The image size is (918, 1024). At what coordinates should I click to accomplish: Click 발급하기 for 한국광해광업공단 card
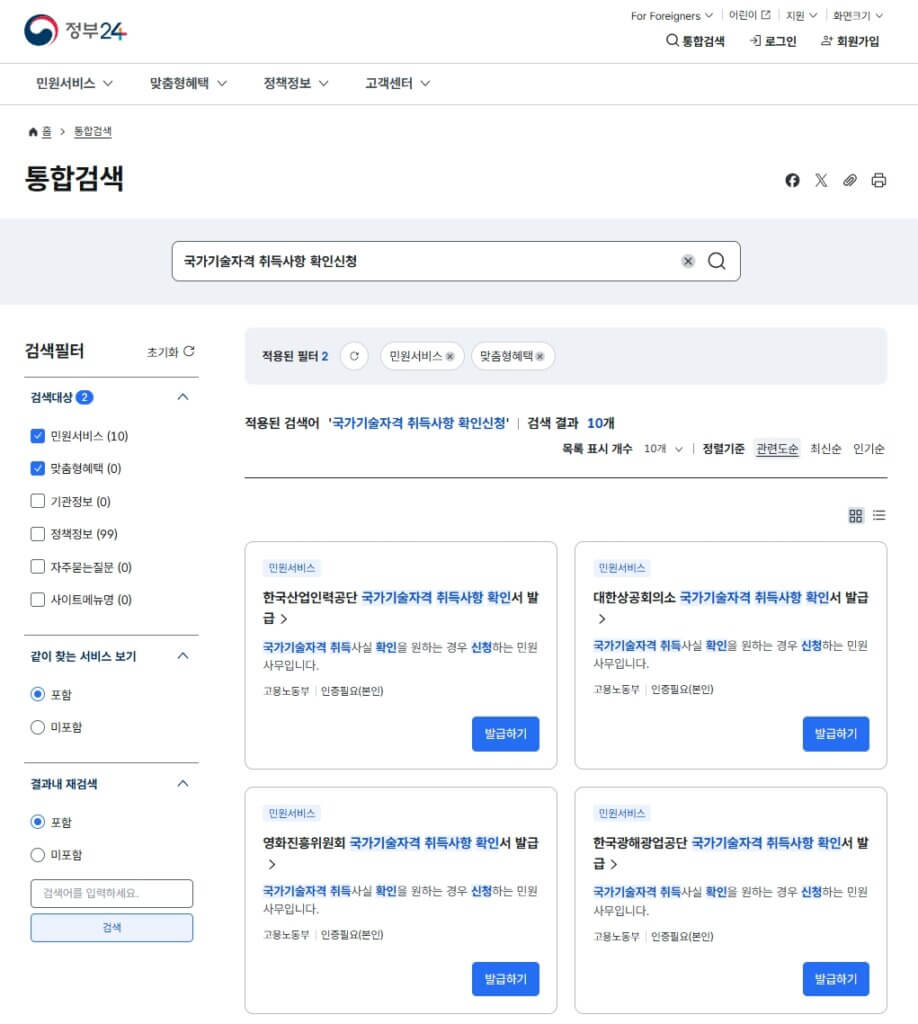[836, 979]
